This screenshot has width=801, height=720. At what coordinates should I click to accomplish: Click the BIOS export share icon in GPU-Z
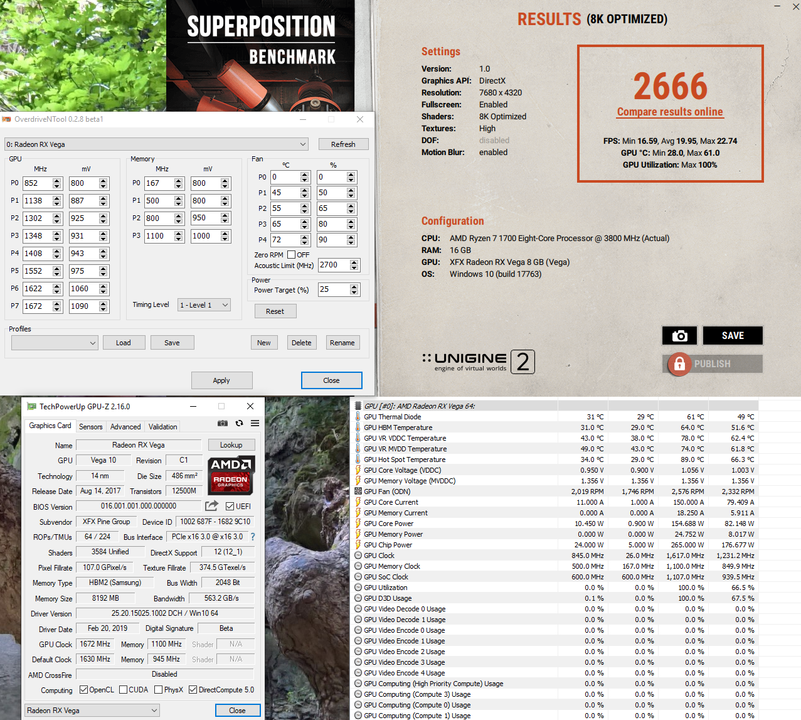(211, 506)
